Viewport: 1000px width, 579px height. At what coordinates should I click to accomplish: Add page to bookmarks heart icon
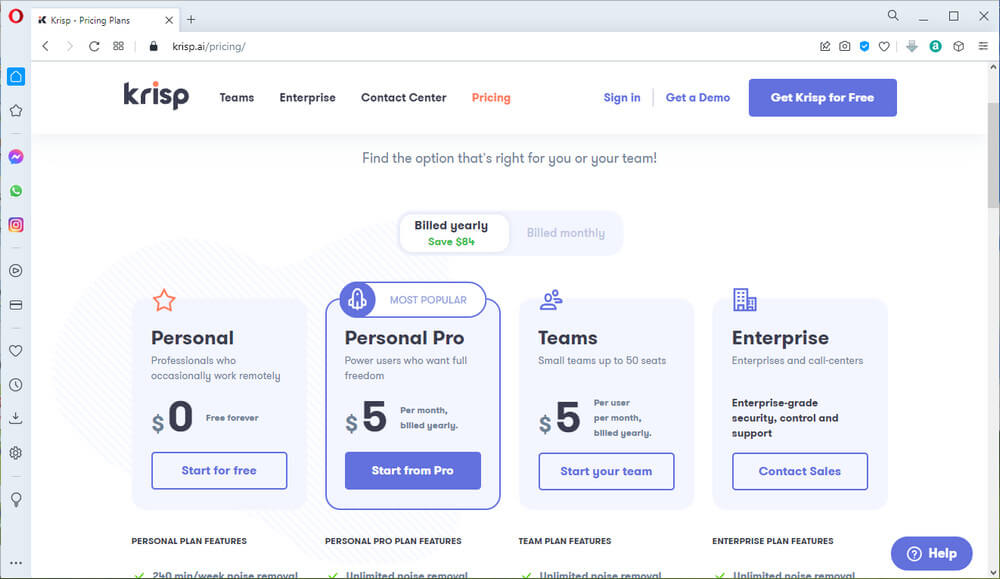click(884, 46)
